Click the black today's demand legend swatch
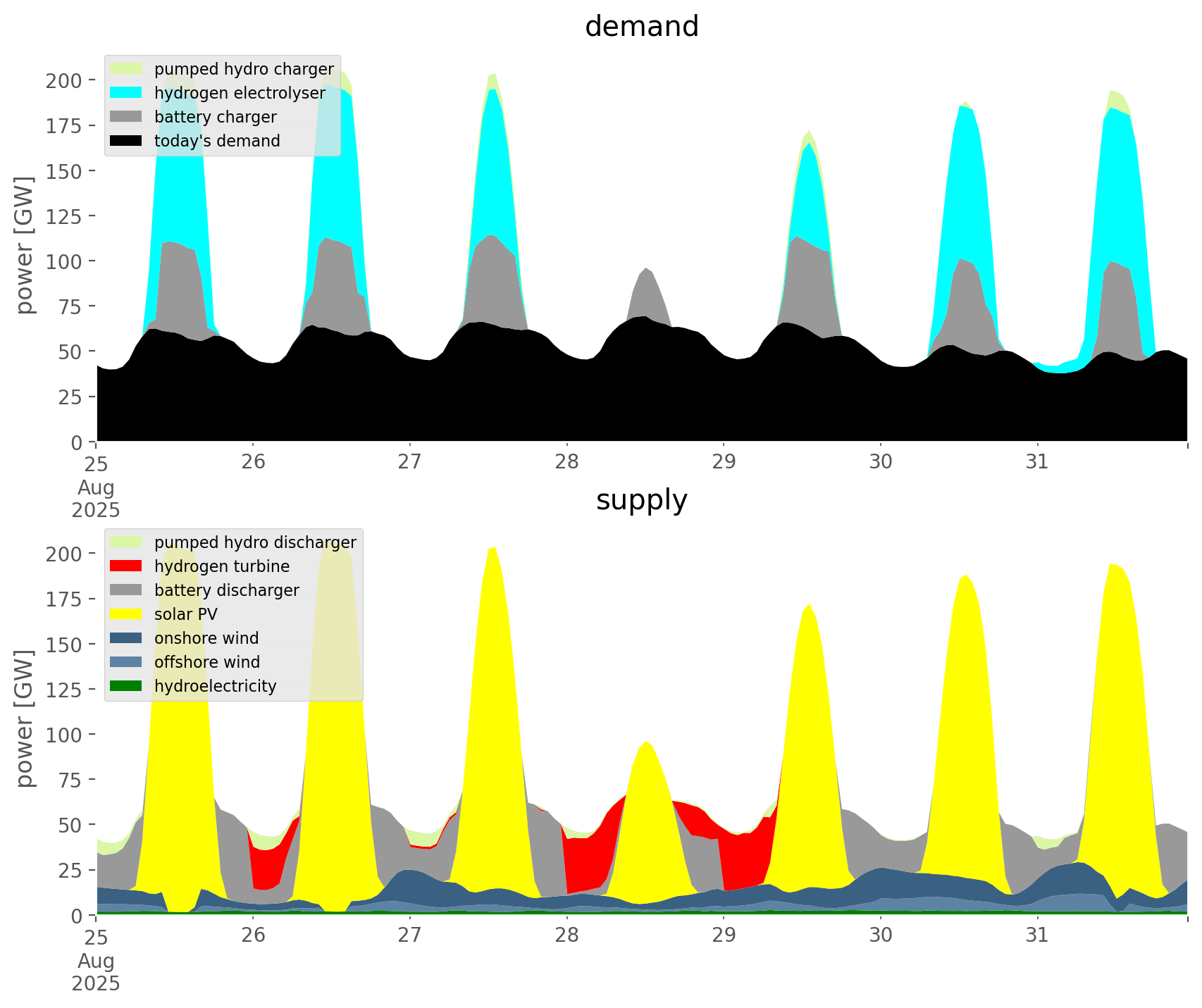Viewport: 1202px width, 1008px height. point(127,141)
